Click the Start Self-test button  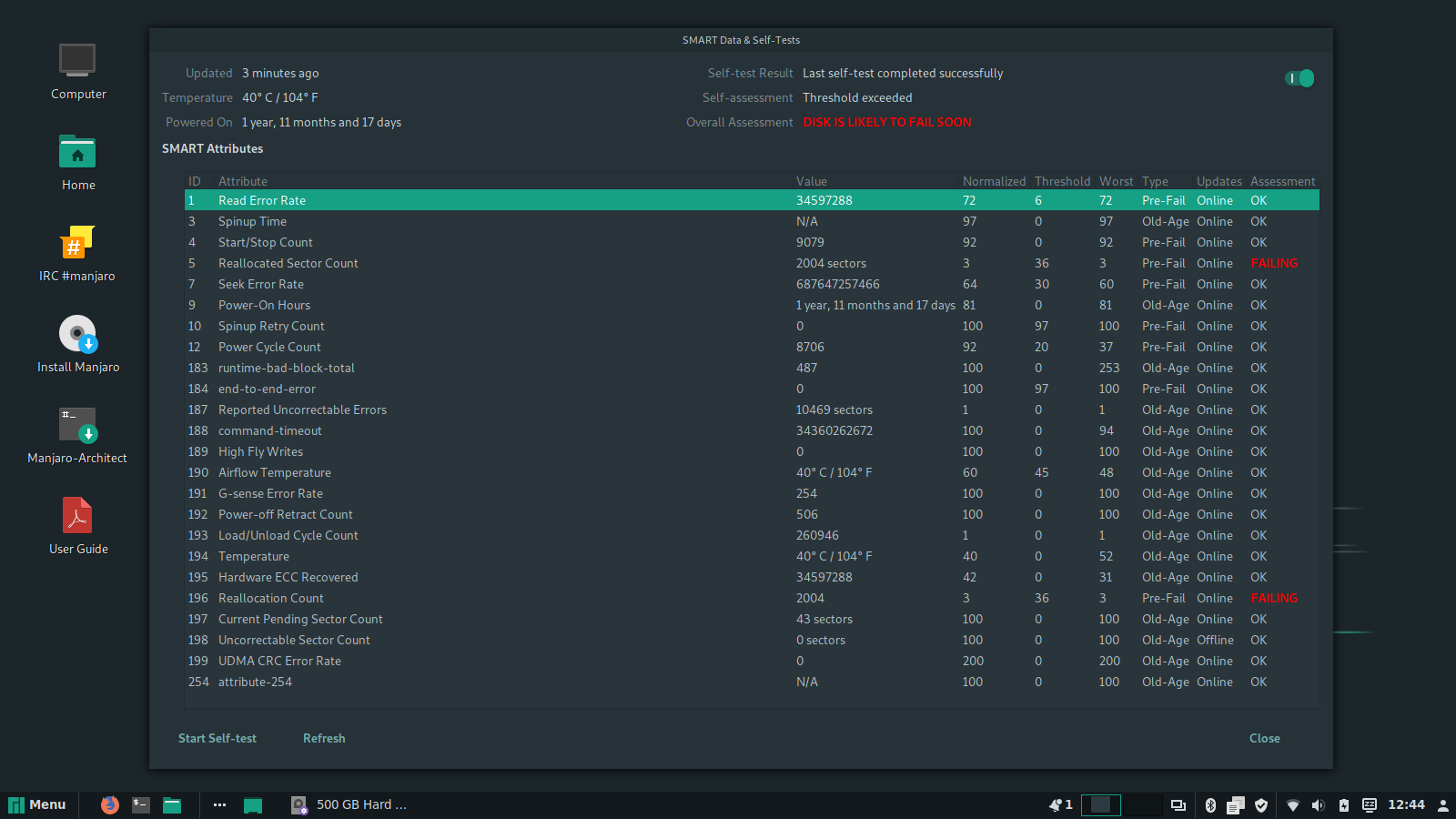click(217, 738)
